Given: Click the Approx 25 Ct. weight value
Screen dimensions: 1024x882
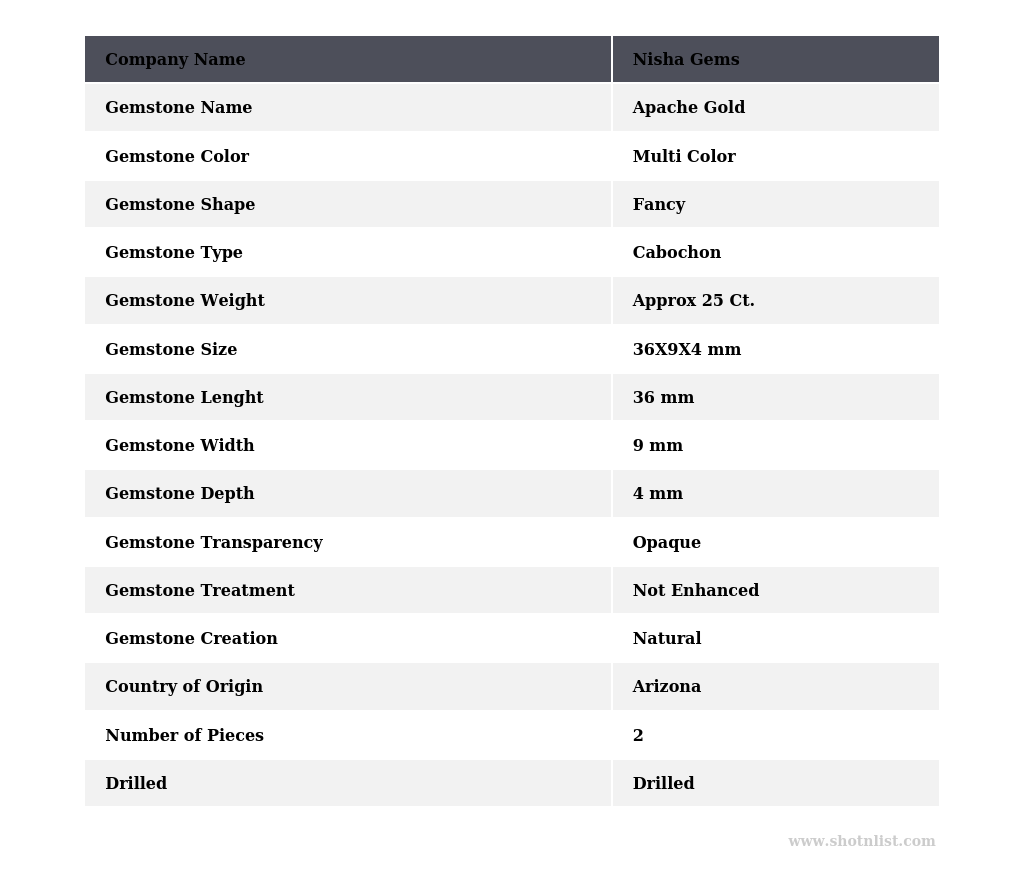Looking at the screenshot, I should coord(693,301).
